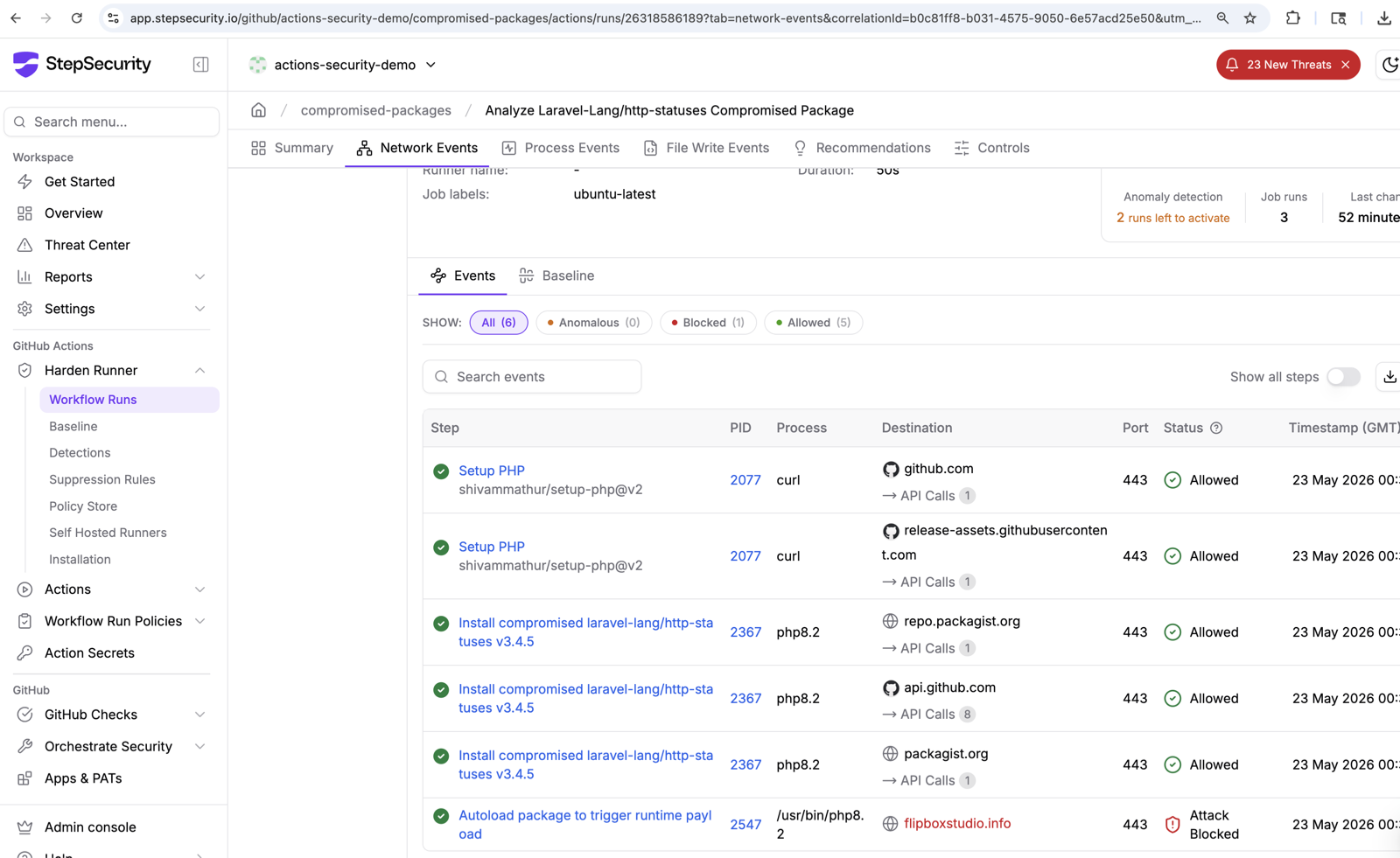Show API Calls for repo.packagist.org
Screen dimensions: 1400x858
coord(928,648)
